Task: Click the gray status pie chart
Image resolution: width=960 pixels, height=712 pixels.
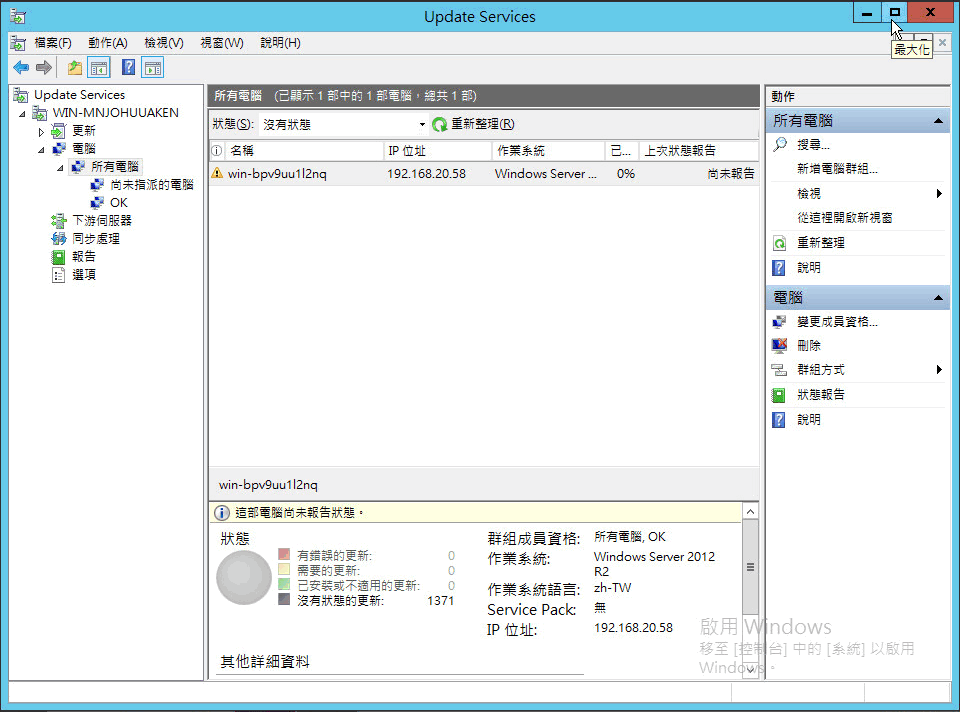Action: pyautogui.click(x=244, y=577)
